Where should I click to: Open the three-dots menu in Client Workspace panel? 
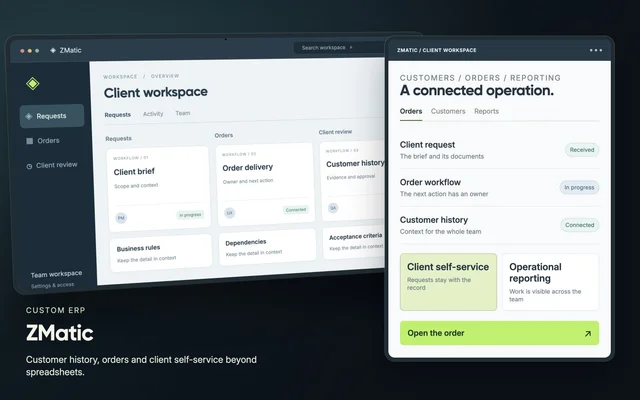[596, 50]
